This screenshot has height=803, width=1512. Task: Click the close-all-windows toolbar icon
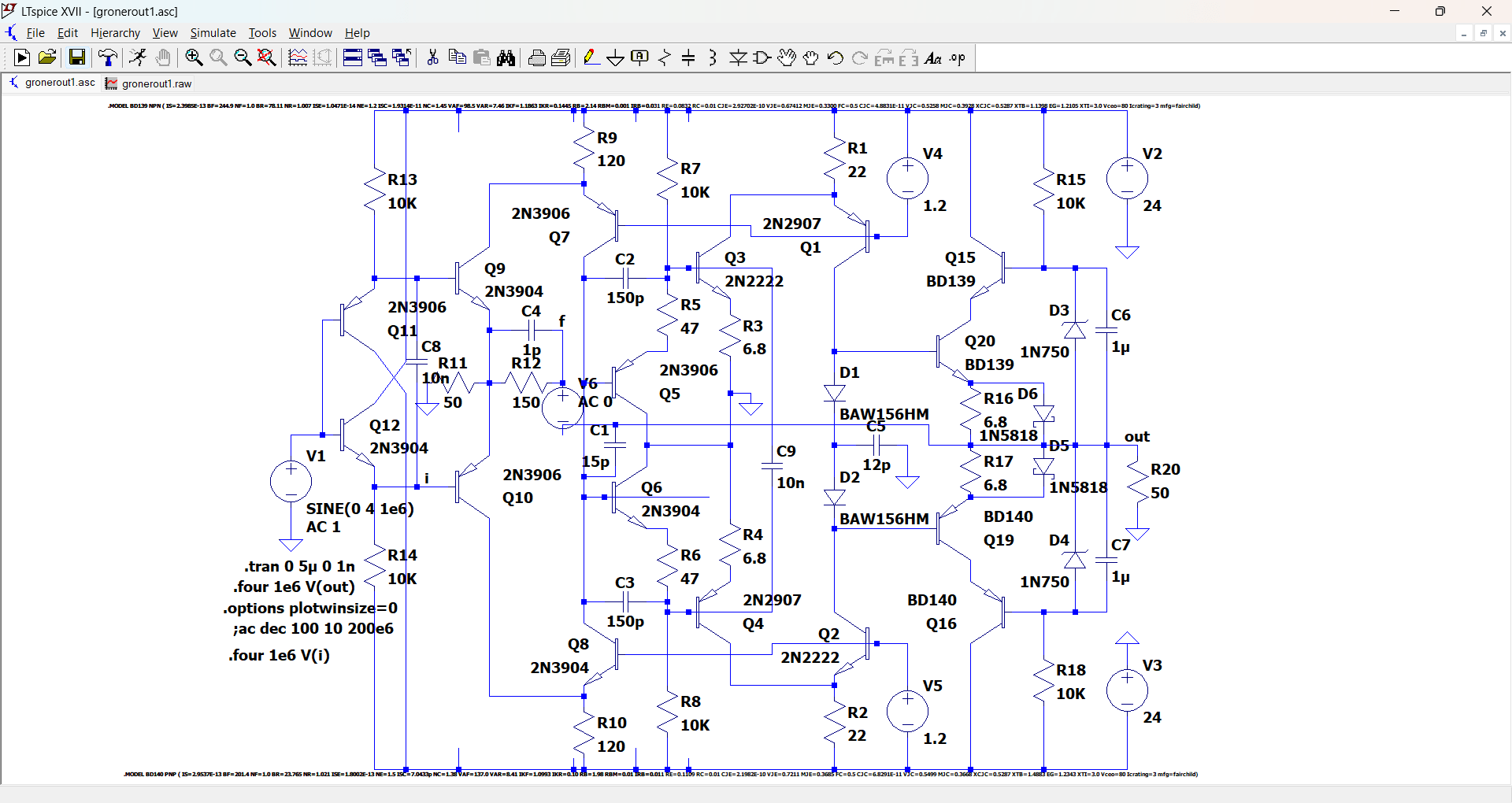[402, 57]
